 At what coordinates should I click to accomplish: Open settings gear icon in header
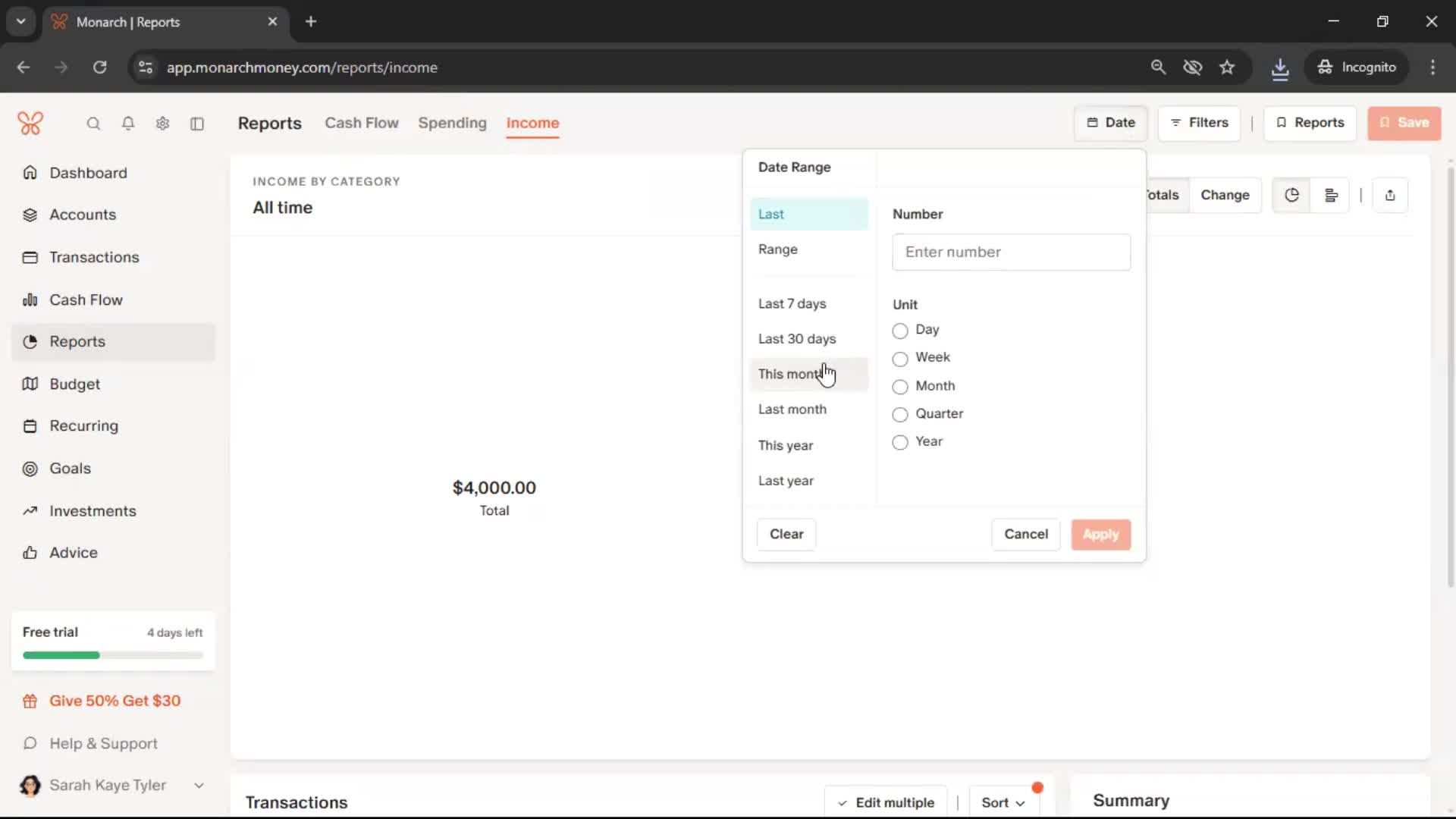tap(162, 124)
